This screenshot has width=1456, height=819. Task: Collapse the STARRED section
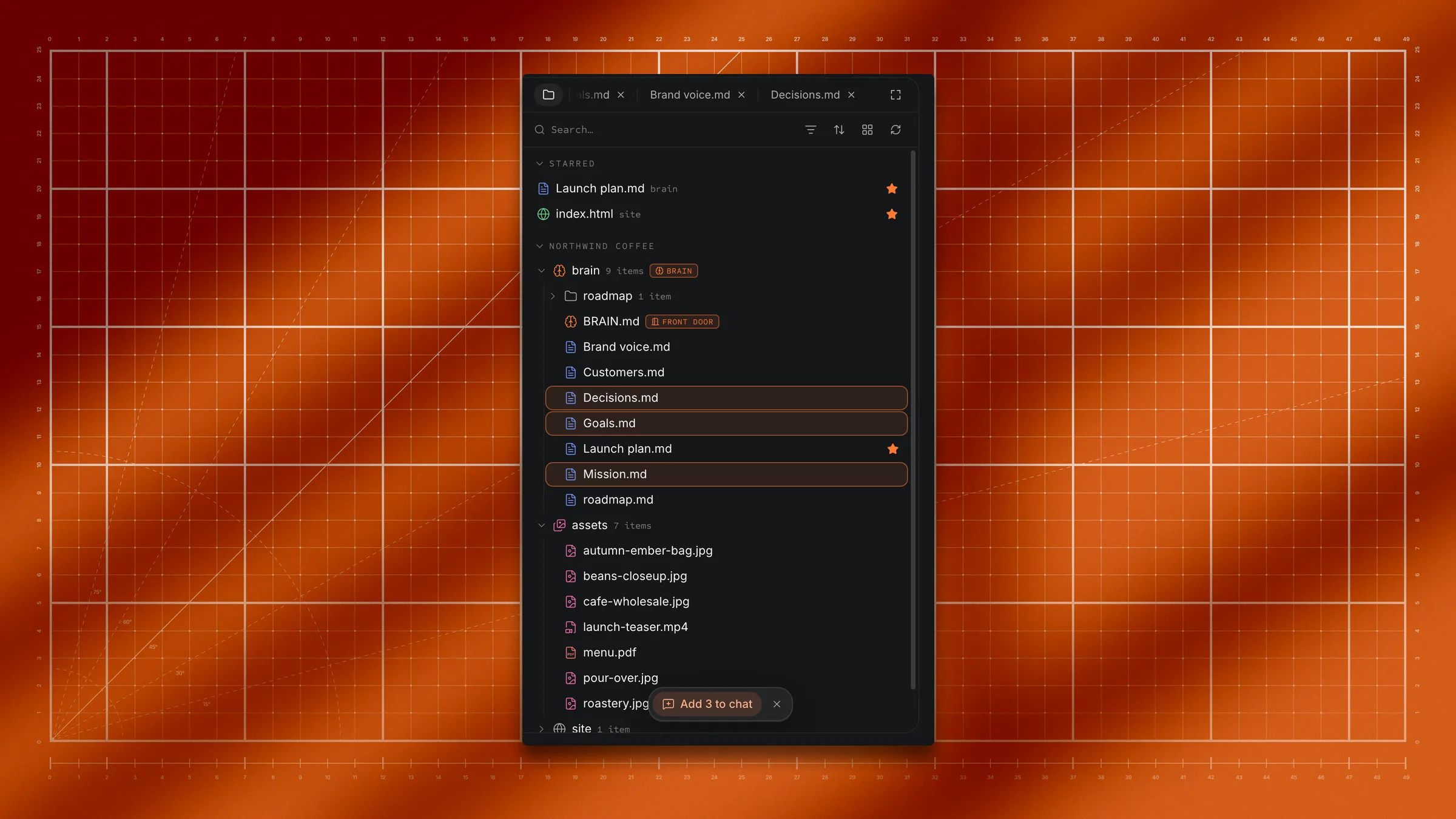539,164
